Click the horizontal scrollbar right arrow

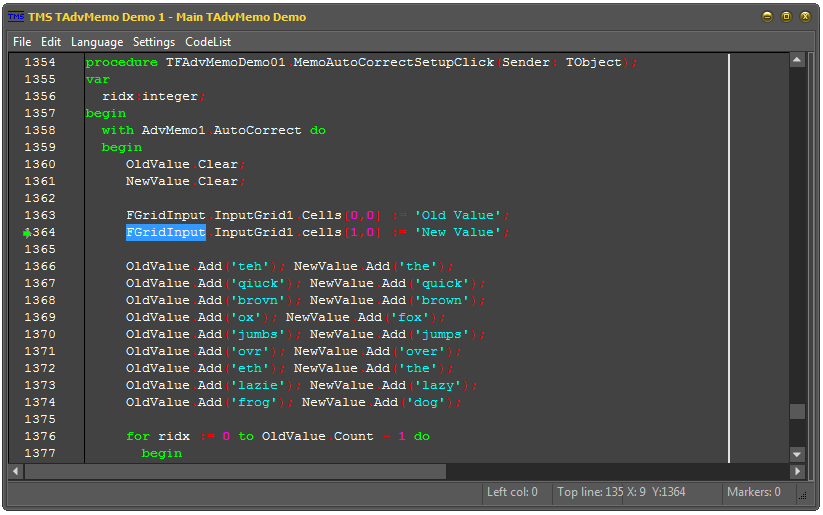797,471
